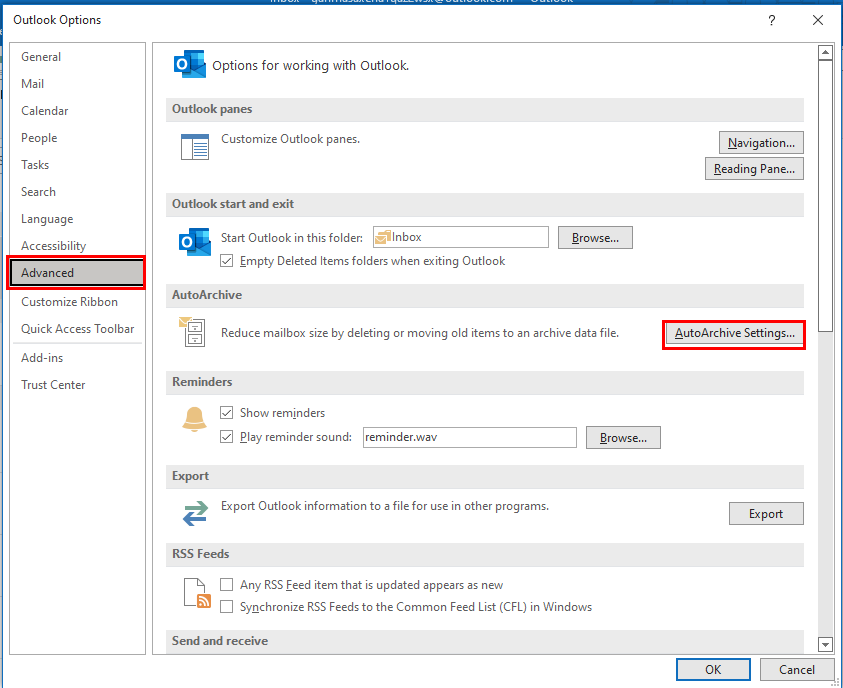
Task: Click the Navigation... button
Action: point(761,142)
